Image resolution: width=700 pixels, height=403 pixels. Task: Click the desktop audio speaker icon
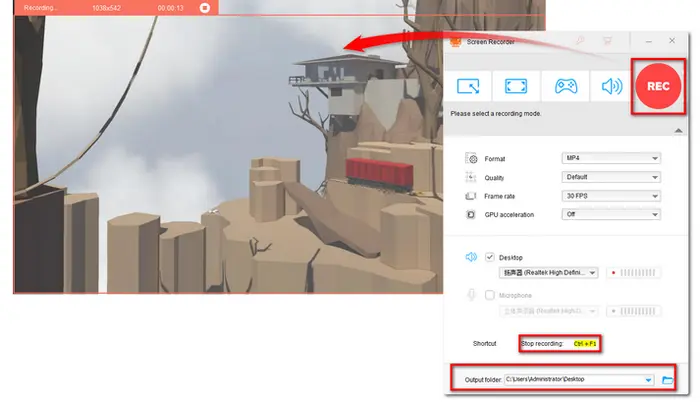coord(471,257)
